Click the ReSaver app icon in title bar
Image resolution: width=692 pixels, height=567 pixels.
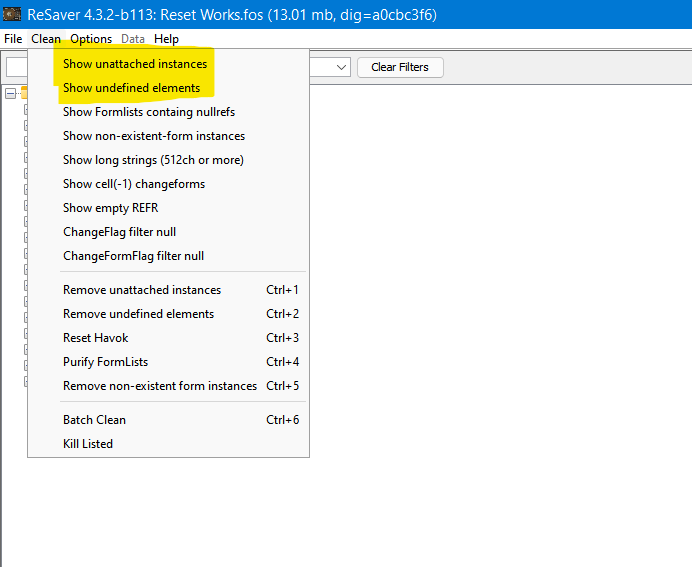[x=12, y=14]
